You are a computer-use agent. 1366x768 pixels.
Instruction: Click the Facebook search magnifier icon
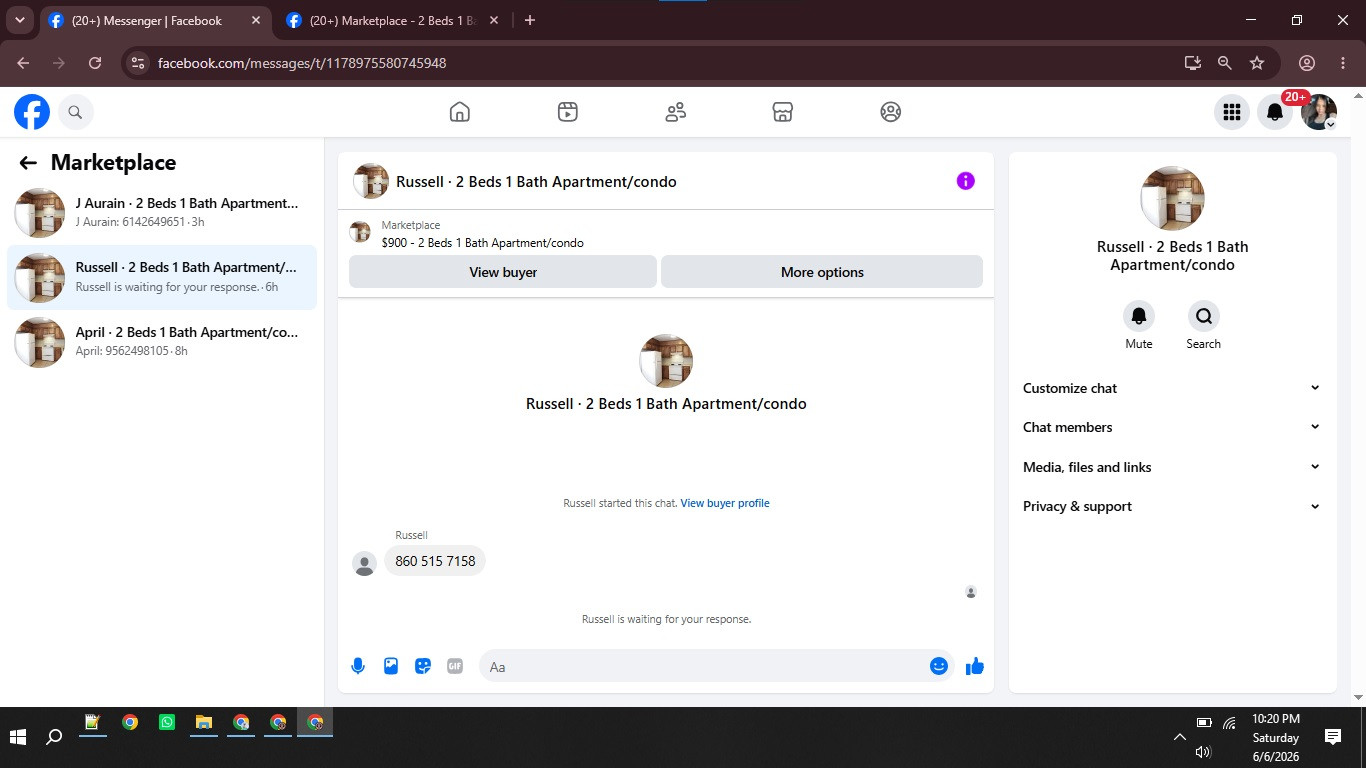point(75,112)
